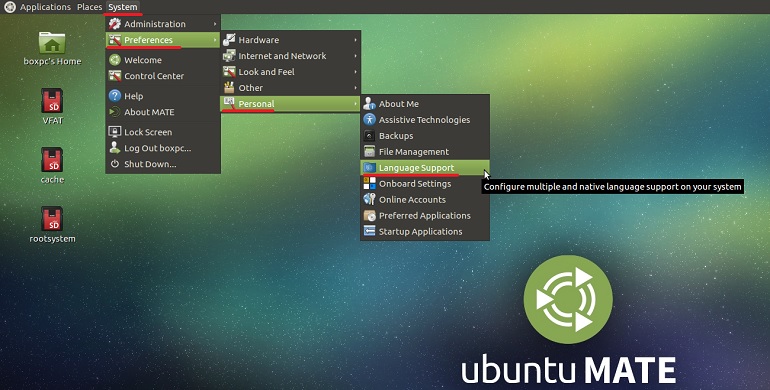Choose Shut Down... entry
The width and height of the screenshot is (770, 390).
click(x=163, y=164)
